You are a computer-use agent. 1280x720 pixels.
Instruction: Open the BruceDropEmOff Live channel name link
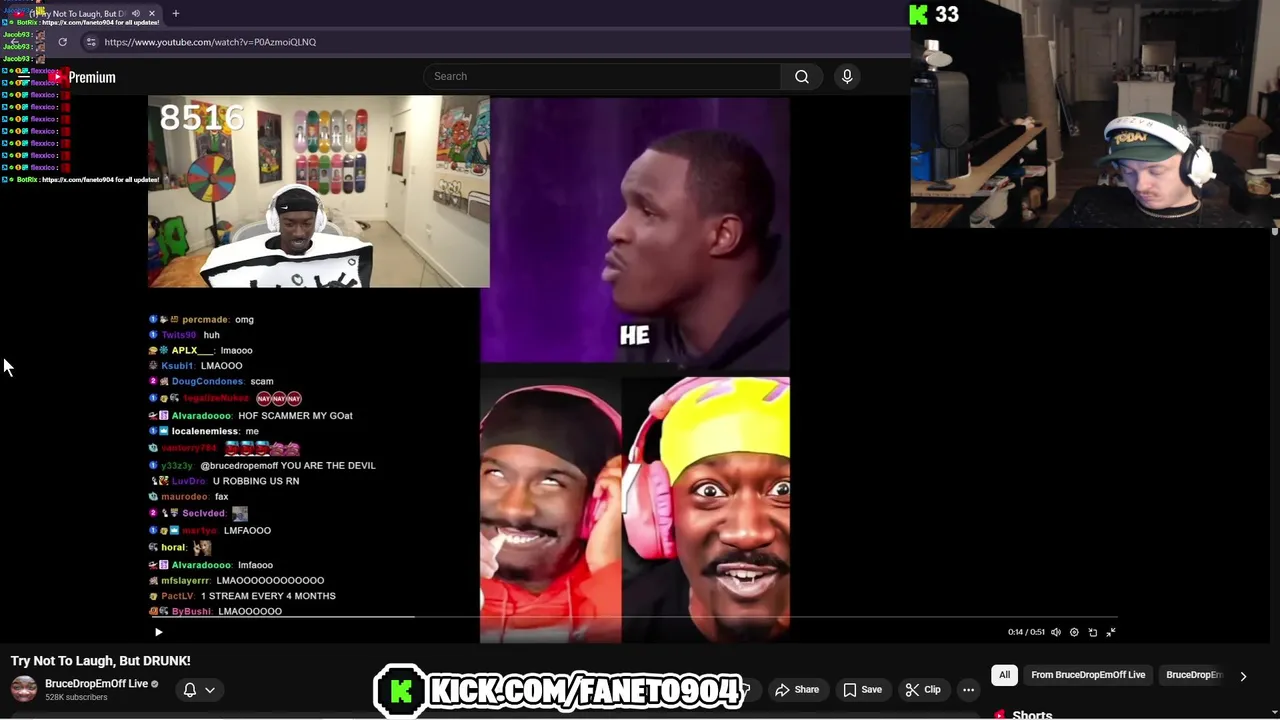coord(96,683)
